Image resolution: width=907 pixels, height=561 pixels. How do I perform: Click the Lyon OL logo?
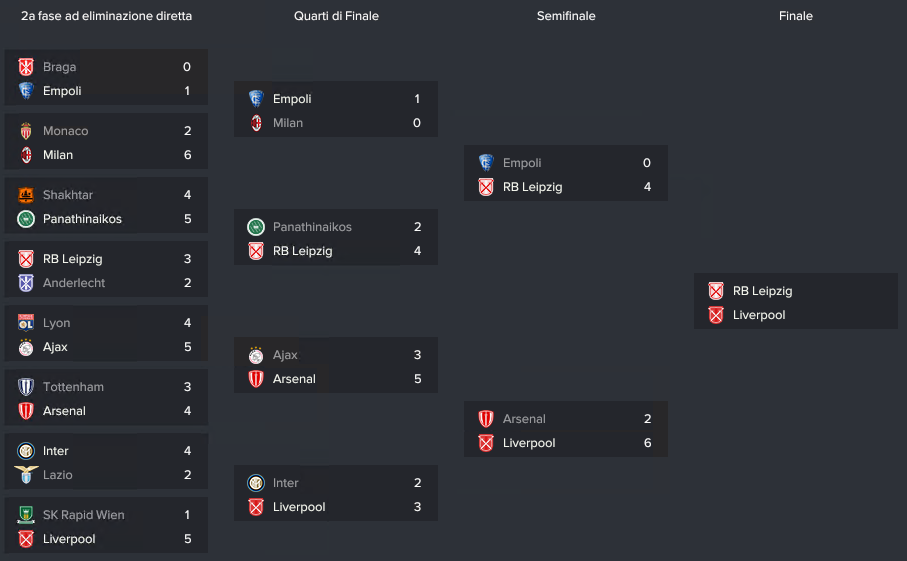26,323
